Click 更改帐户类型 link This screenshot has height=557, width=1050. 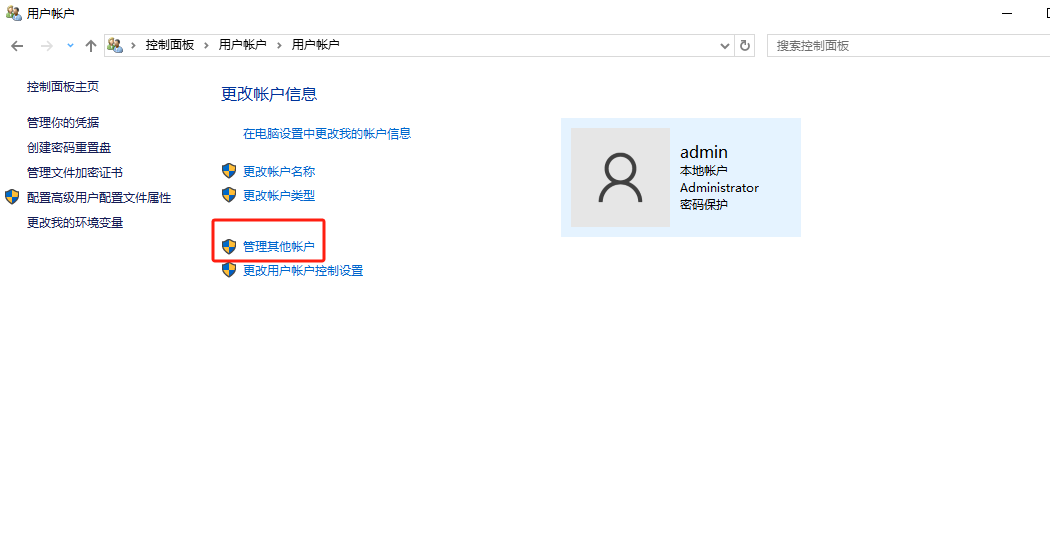coord(279,195)
